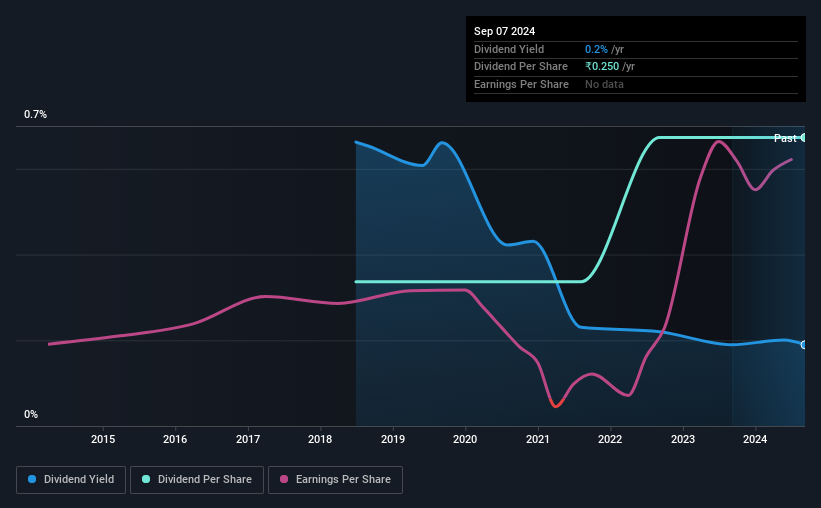Click the teal Dividend Per Share legend dot

click(x=146, y=479)
